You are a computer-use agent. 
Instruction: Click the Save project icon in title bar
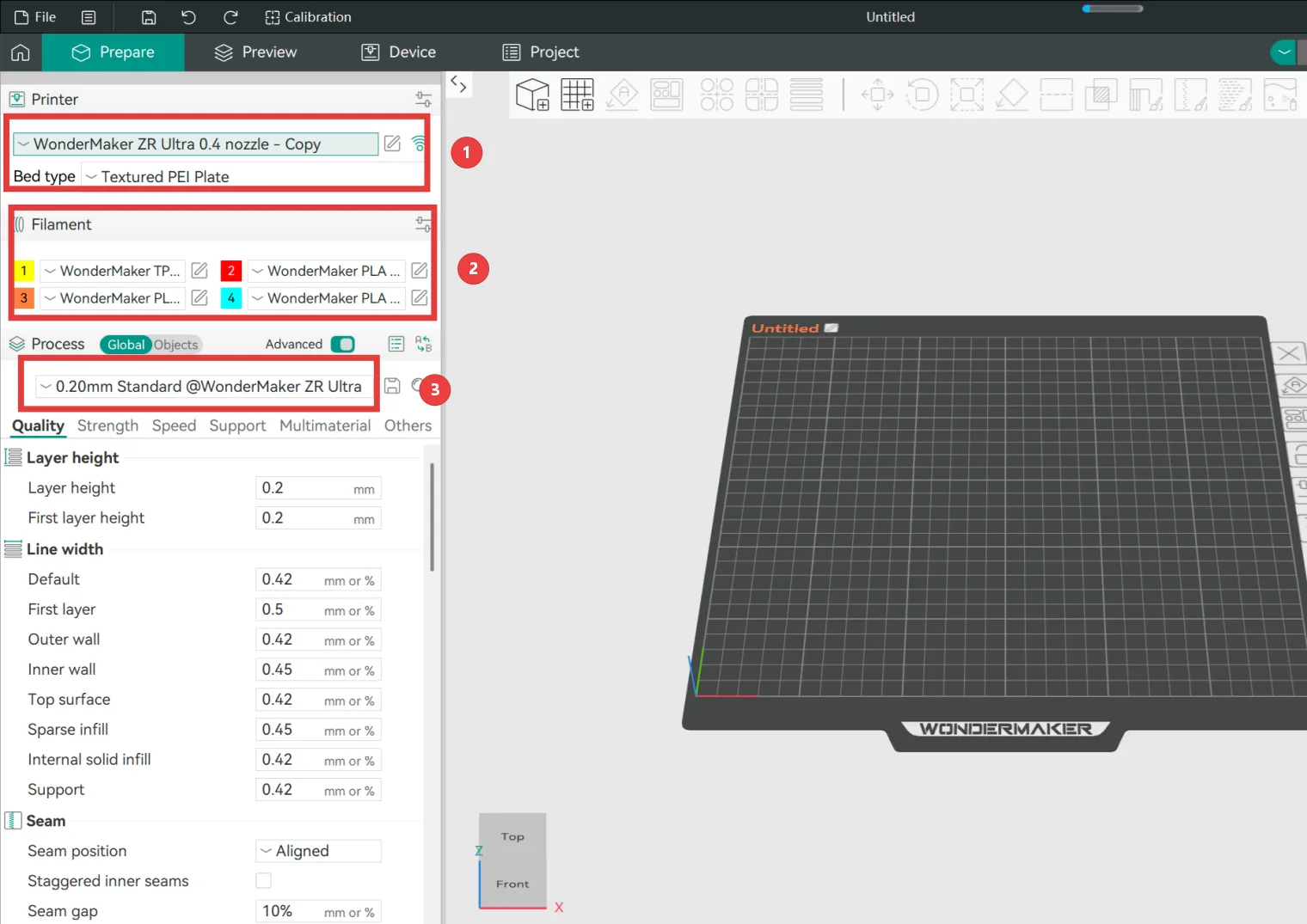pyautogui.click(x=149, y=17)
